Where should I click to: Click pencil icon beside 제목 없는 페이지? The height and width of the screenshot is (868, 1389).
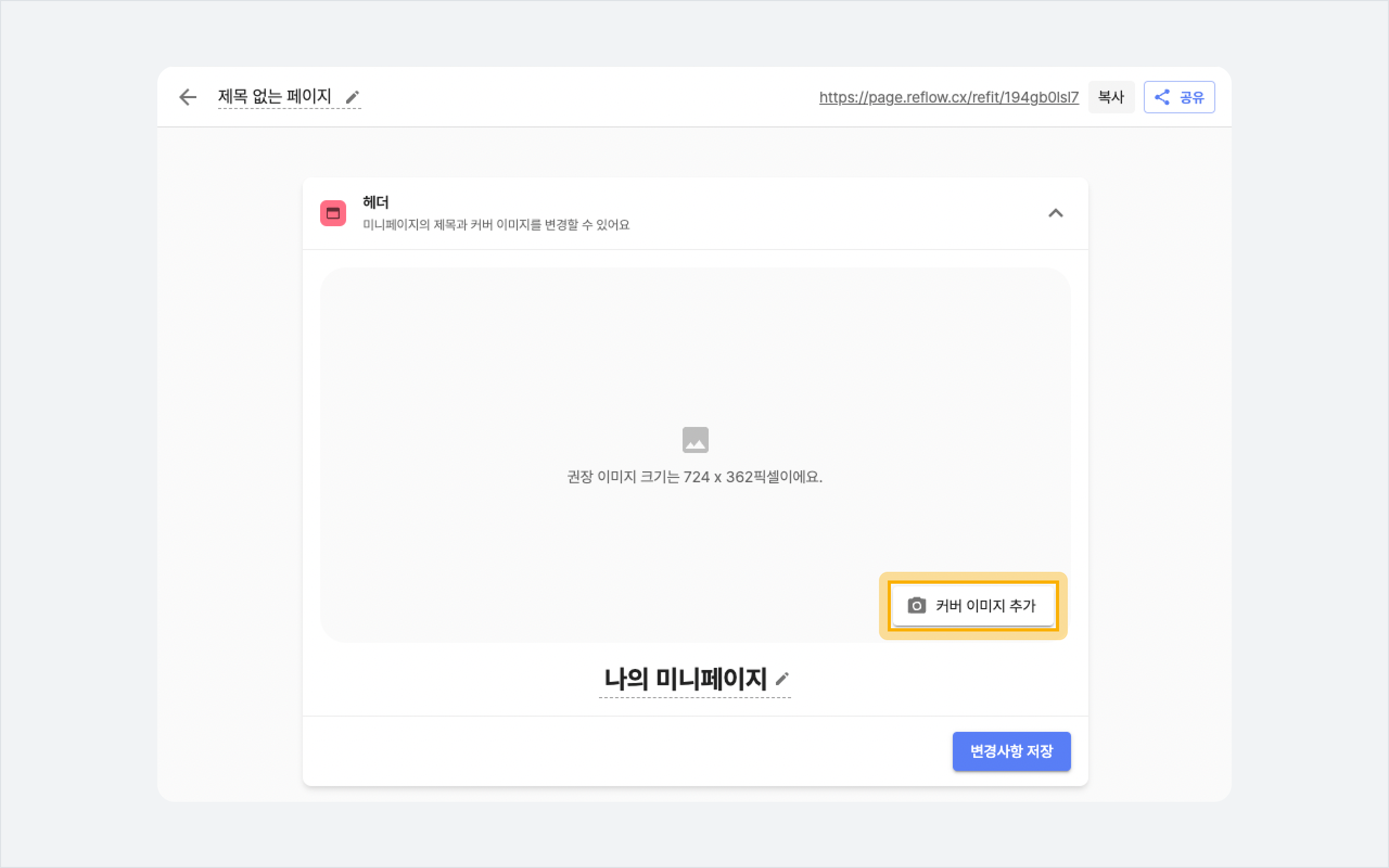(x=353, y=98)
